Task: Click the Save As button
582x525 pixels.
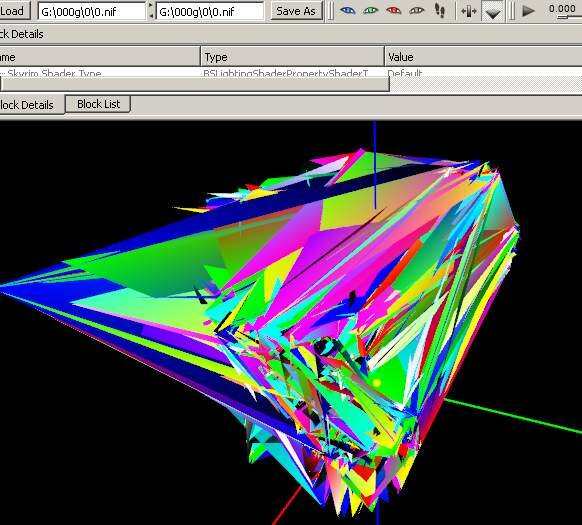Action: click(296, 11)
